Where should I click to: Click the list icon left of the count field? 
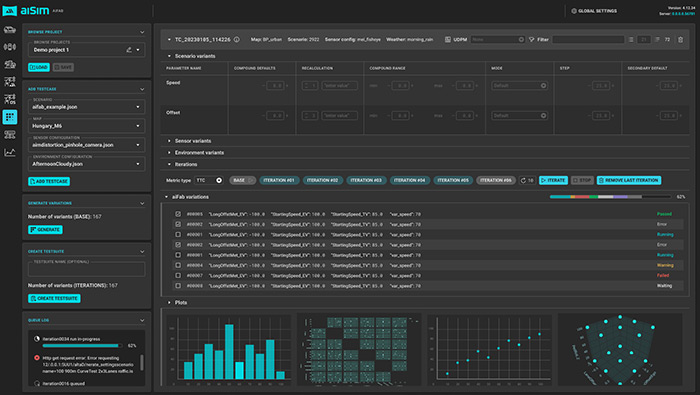coord(631,40)
